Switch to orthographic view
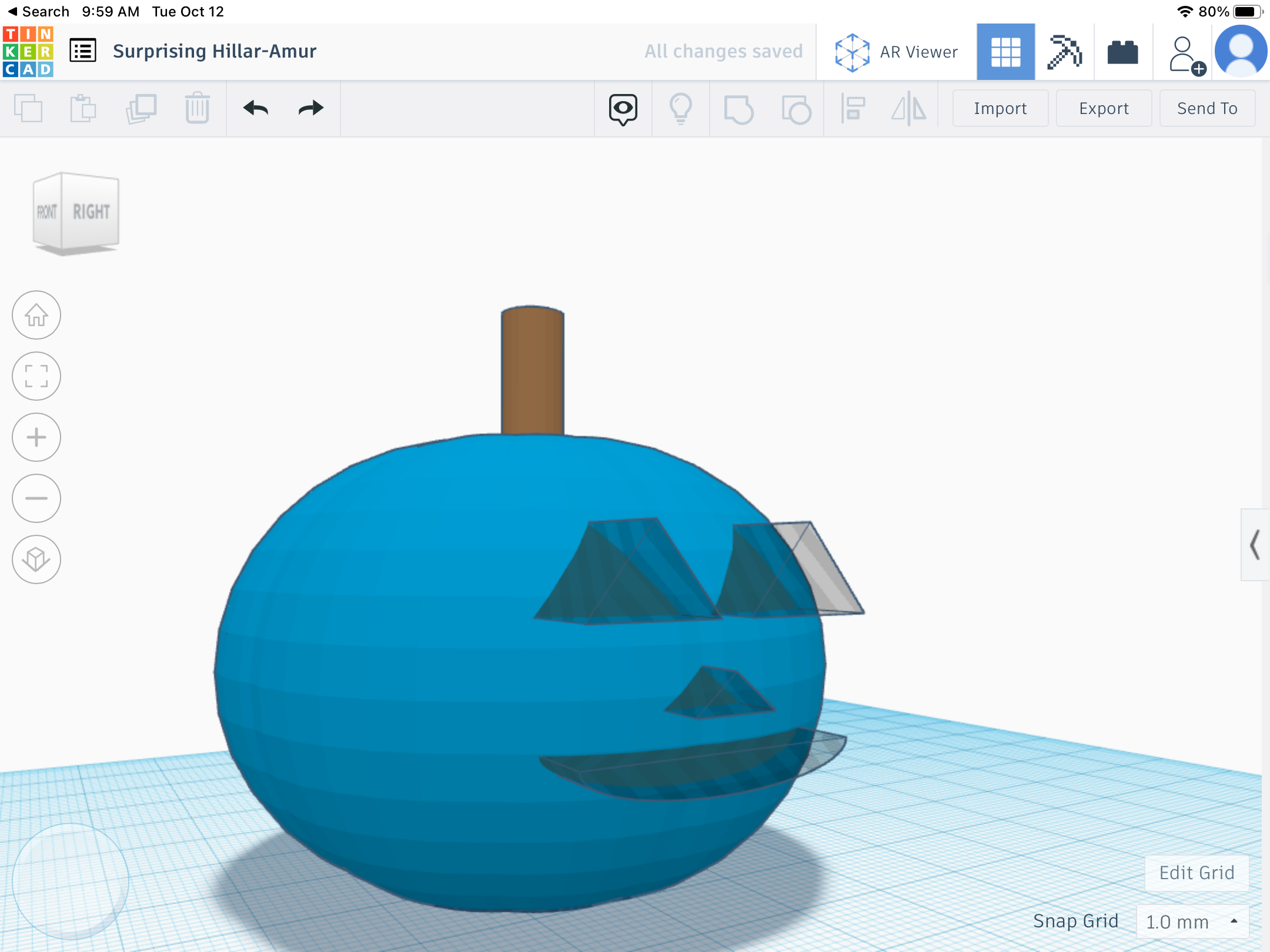This screenshot has width=1270, height=952. [x=36, y=559]
